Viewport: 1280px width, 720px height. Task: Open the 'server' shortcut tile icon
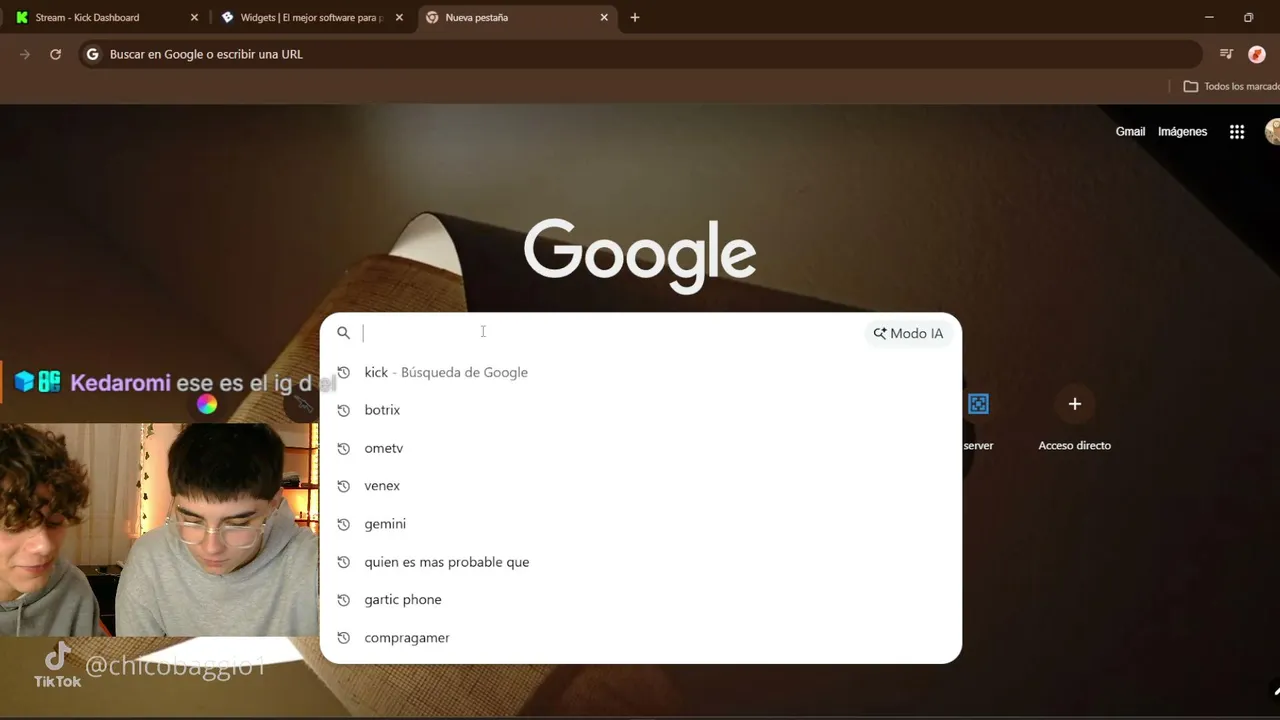click(978, 404)
